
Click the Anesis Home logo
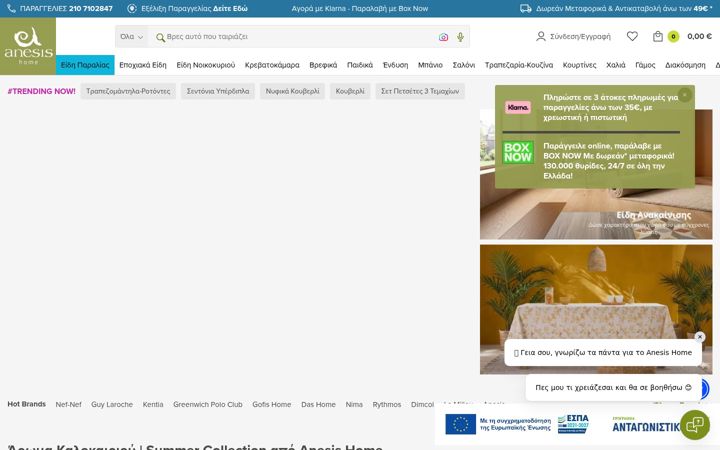(28, 46)
